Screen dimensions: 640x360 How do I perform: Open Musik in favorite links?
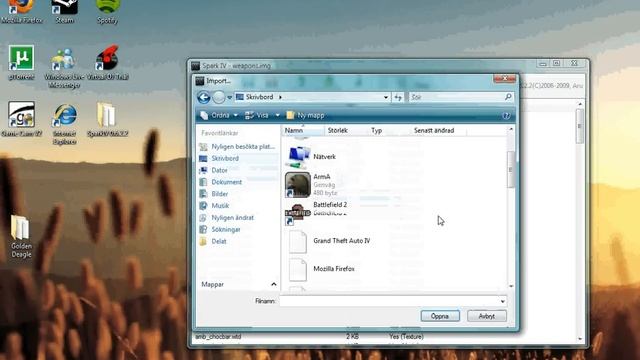[x=214, y=206]
